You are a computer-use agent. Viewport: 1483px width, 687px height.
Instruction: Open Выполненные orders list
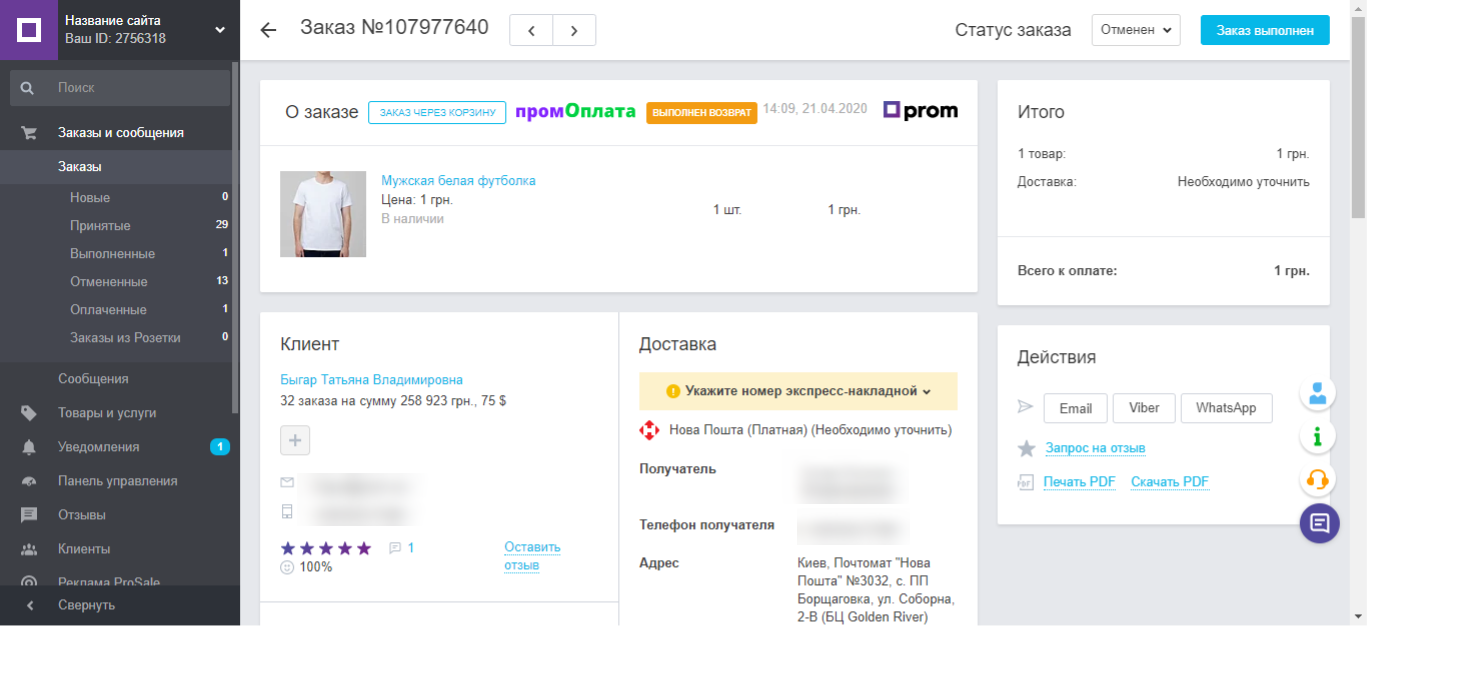[x=112, y=254]
